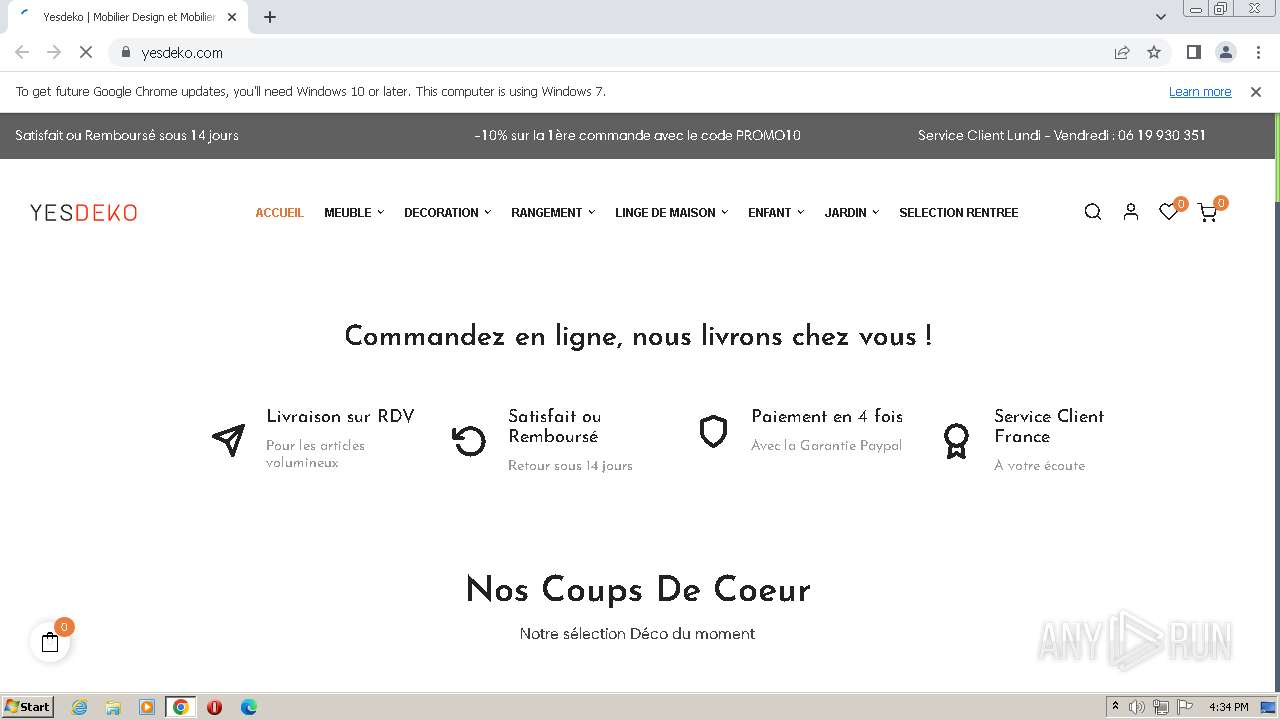Image resolution: width=1280 pixels, height=720 pixels.
Task: Go back to the previous page
Action: 22,52
